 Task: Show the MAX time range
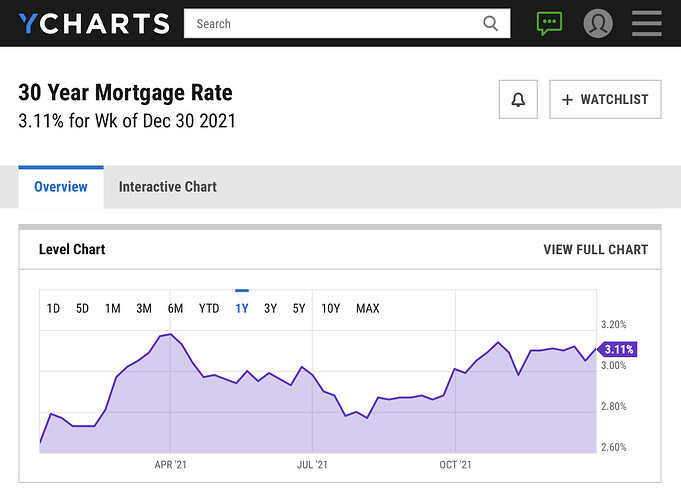tap(367, 308)
